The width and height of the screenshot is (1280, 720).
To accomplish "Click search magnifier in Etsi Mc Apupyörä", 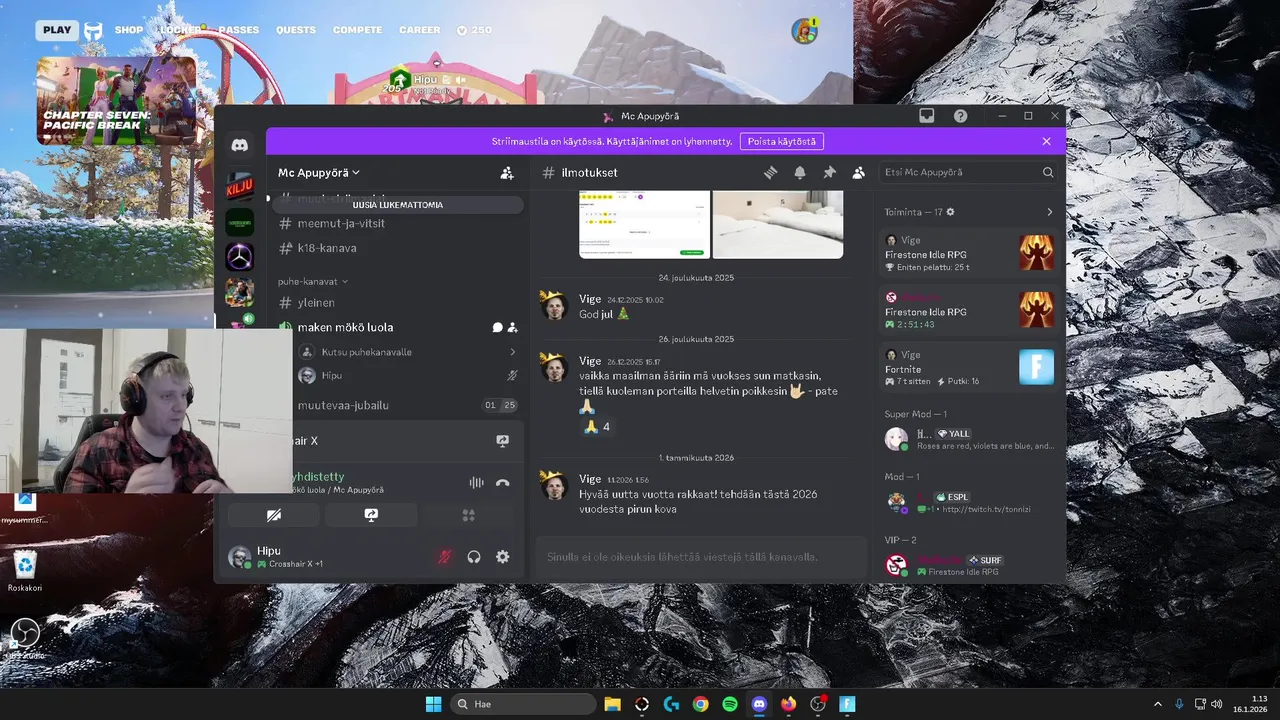I will (1048, 173).
